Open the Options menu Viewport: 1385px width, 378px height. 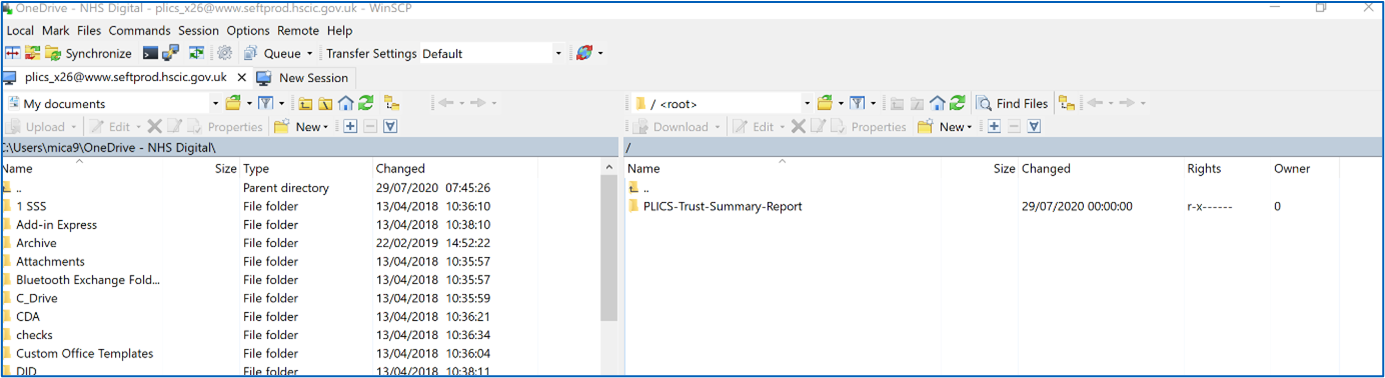pos(248,31)
